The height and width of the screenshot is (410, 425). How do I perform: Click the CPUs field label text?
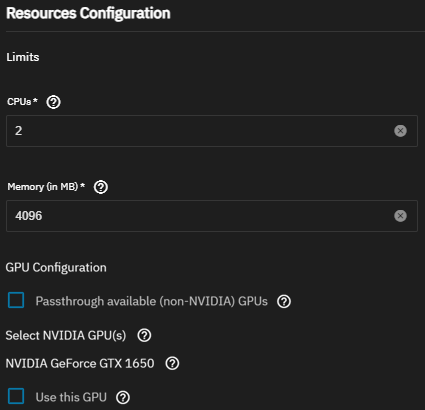22,102
